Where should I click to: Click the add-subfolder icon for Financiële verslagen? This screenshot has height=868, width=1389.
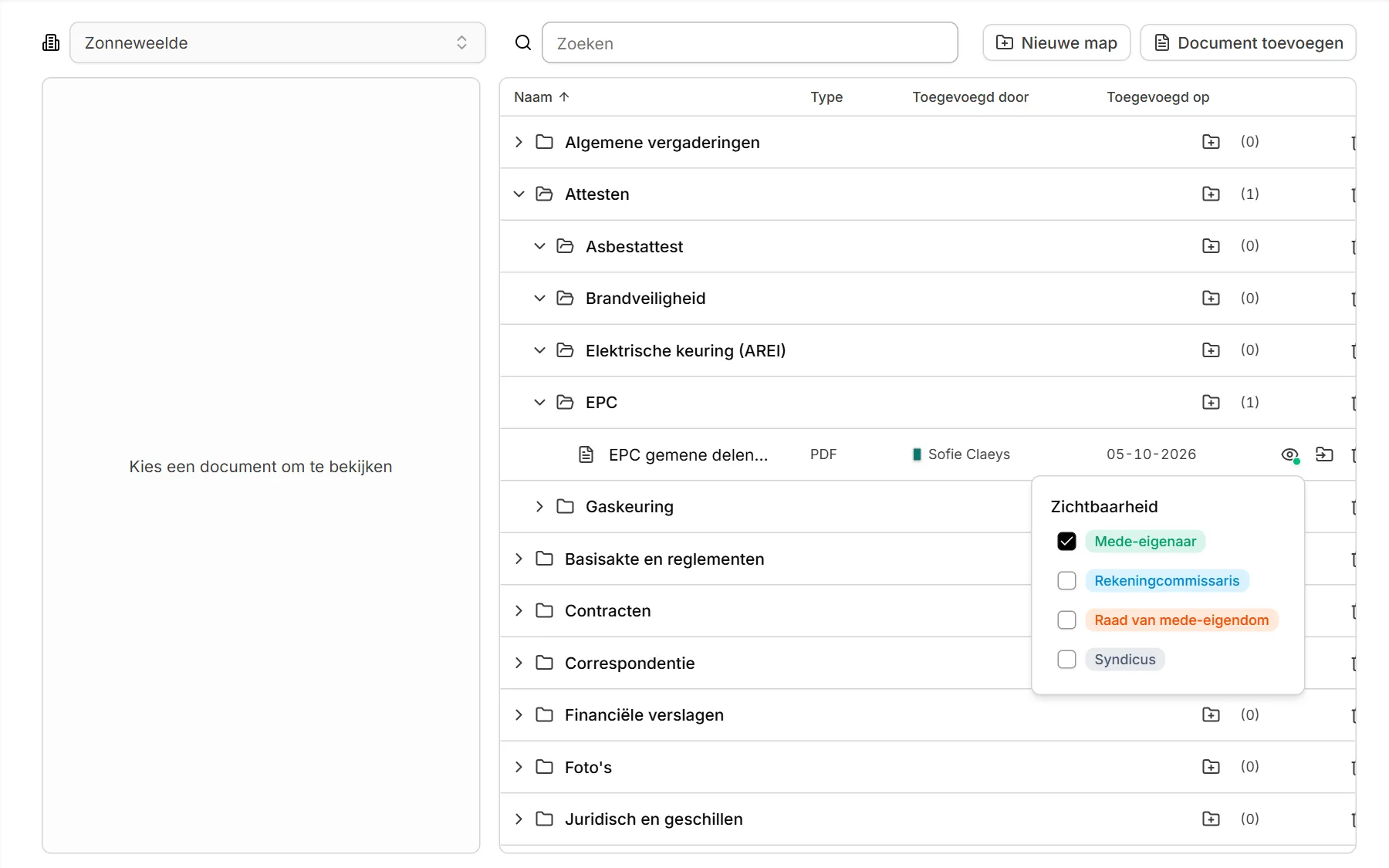[1211, 714]
